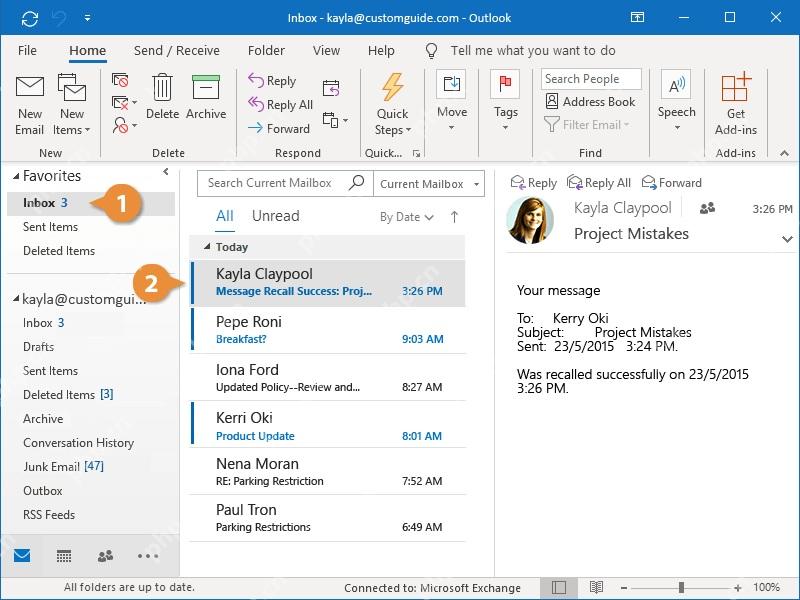
Task: Click Reply in the reading pane
Action: [x=534, y=183]
